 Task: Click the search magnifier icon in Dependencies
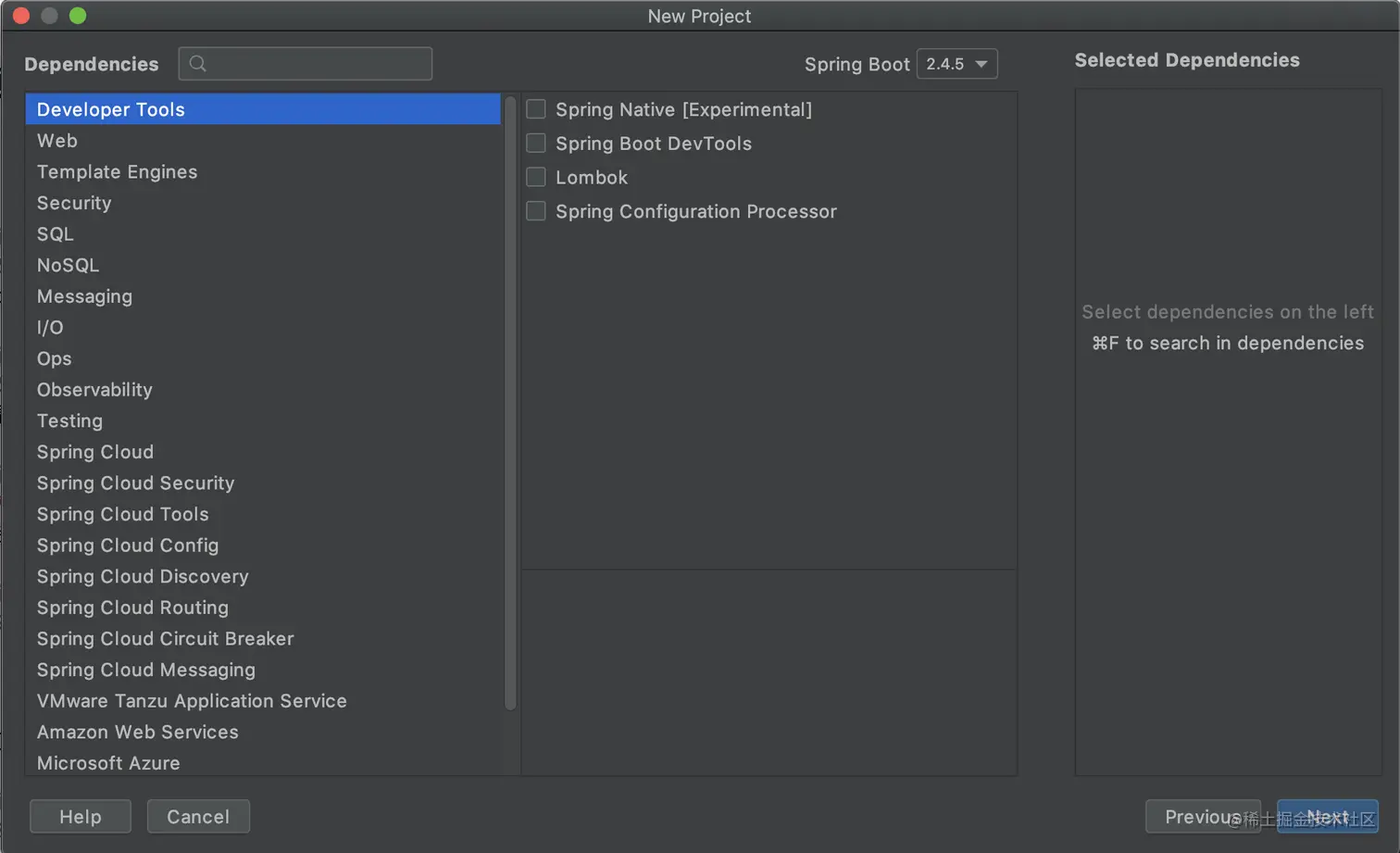[197, 64]
